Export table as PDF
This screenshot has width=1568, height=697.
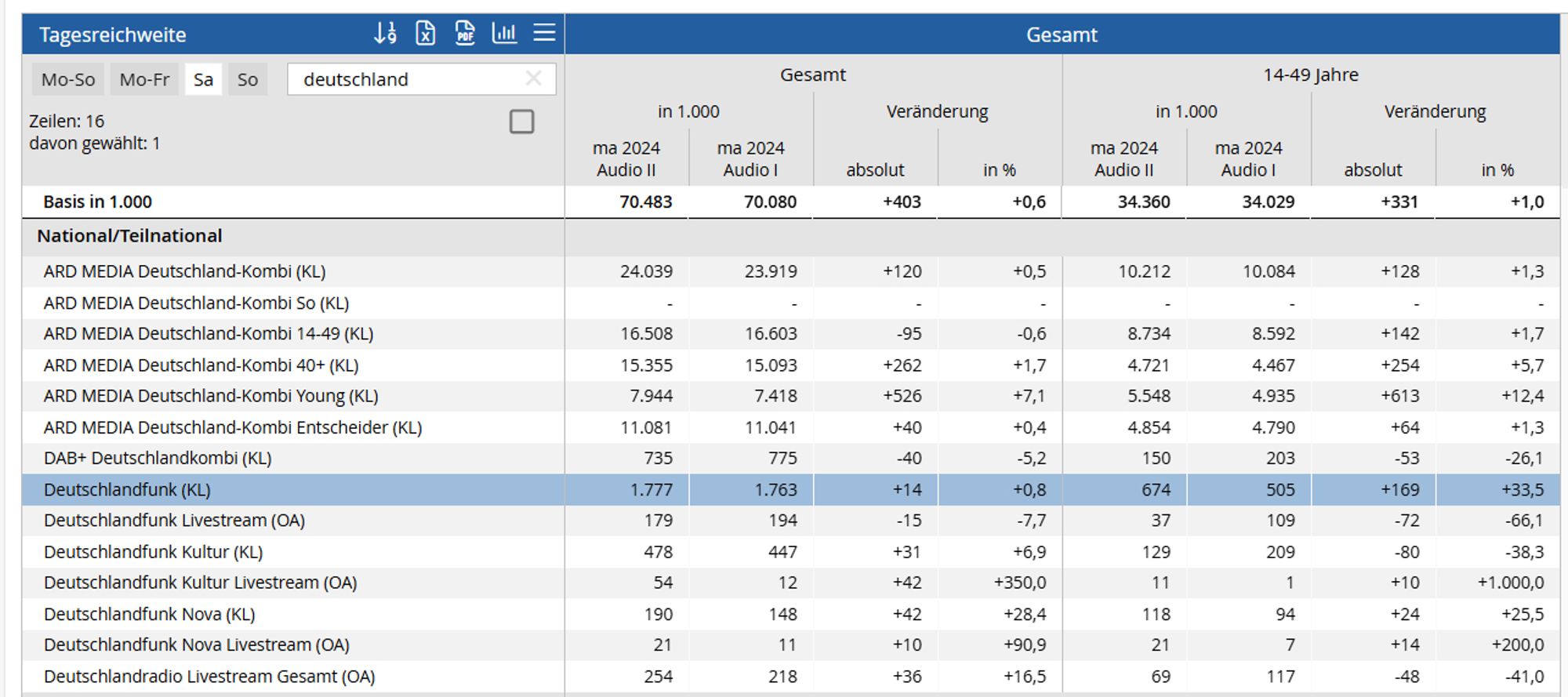point(465,33)
